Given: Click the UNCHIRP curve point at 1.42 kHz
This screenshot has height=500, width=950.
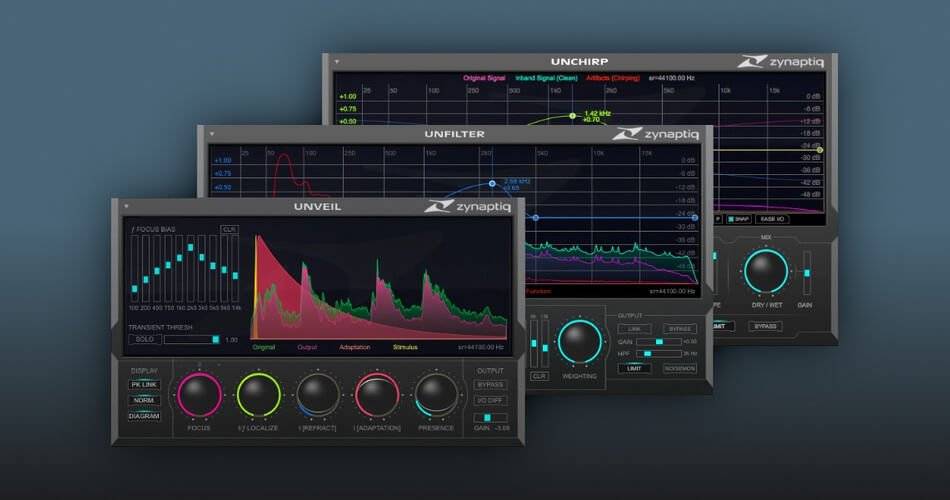Looking at the screenshot, I should click(x=573, y=116).
